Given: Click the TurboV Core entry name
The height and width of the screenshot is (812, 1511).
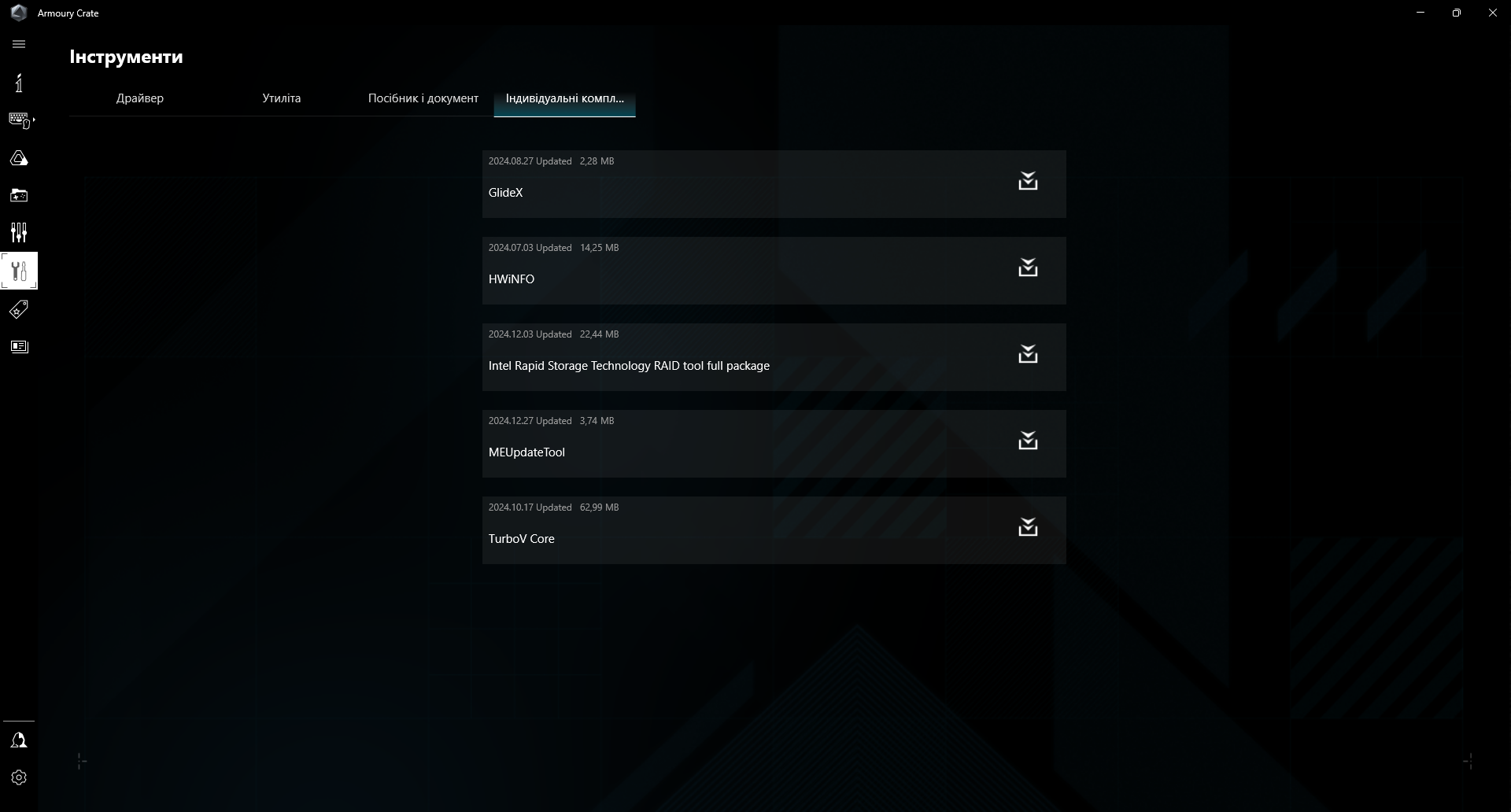Looking at the screenshot, I should [x=521, y=539].
